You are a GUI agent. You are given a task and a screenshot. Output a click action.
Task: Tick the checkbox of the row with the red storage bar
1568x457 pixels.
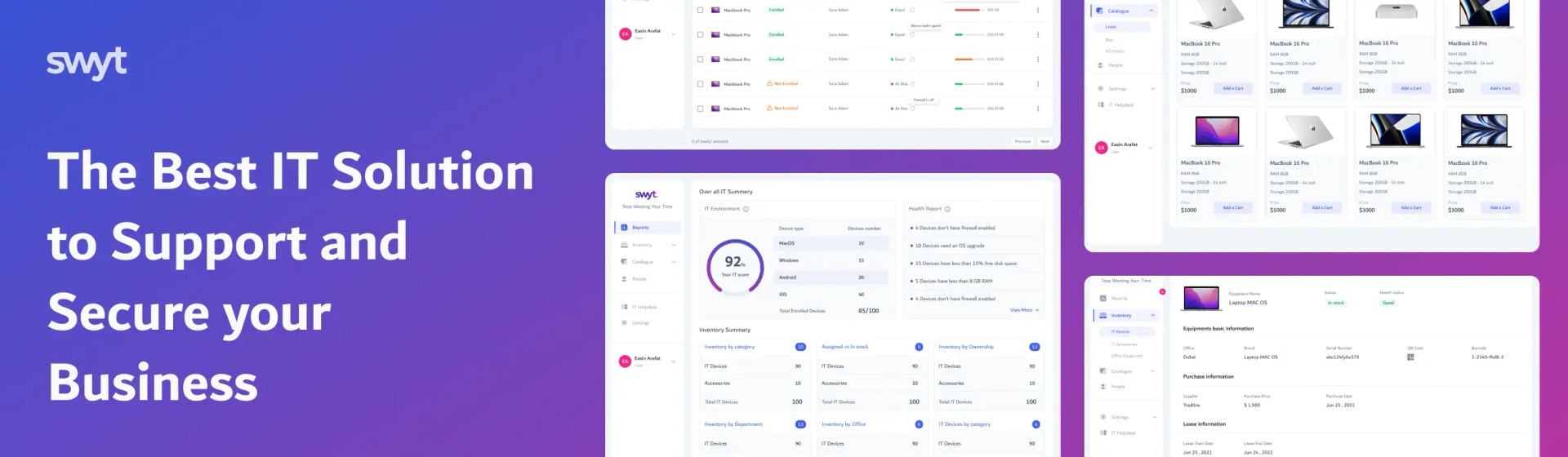700,10
